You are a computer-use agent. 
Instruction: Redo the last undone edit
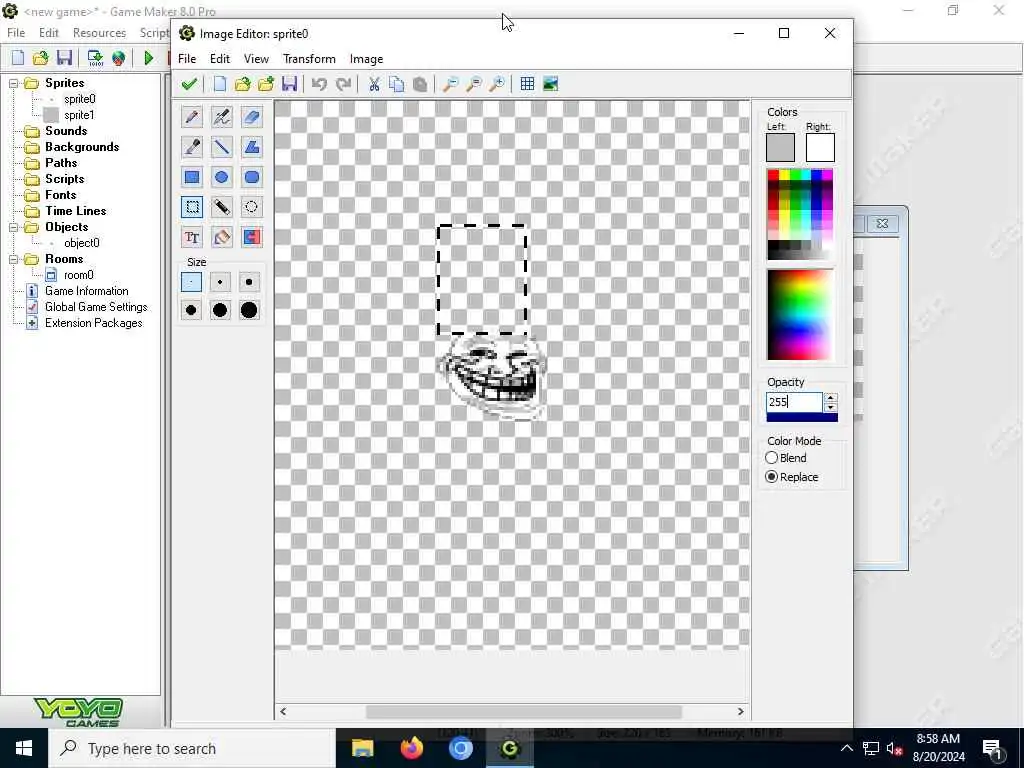(343, 84)
